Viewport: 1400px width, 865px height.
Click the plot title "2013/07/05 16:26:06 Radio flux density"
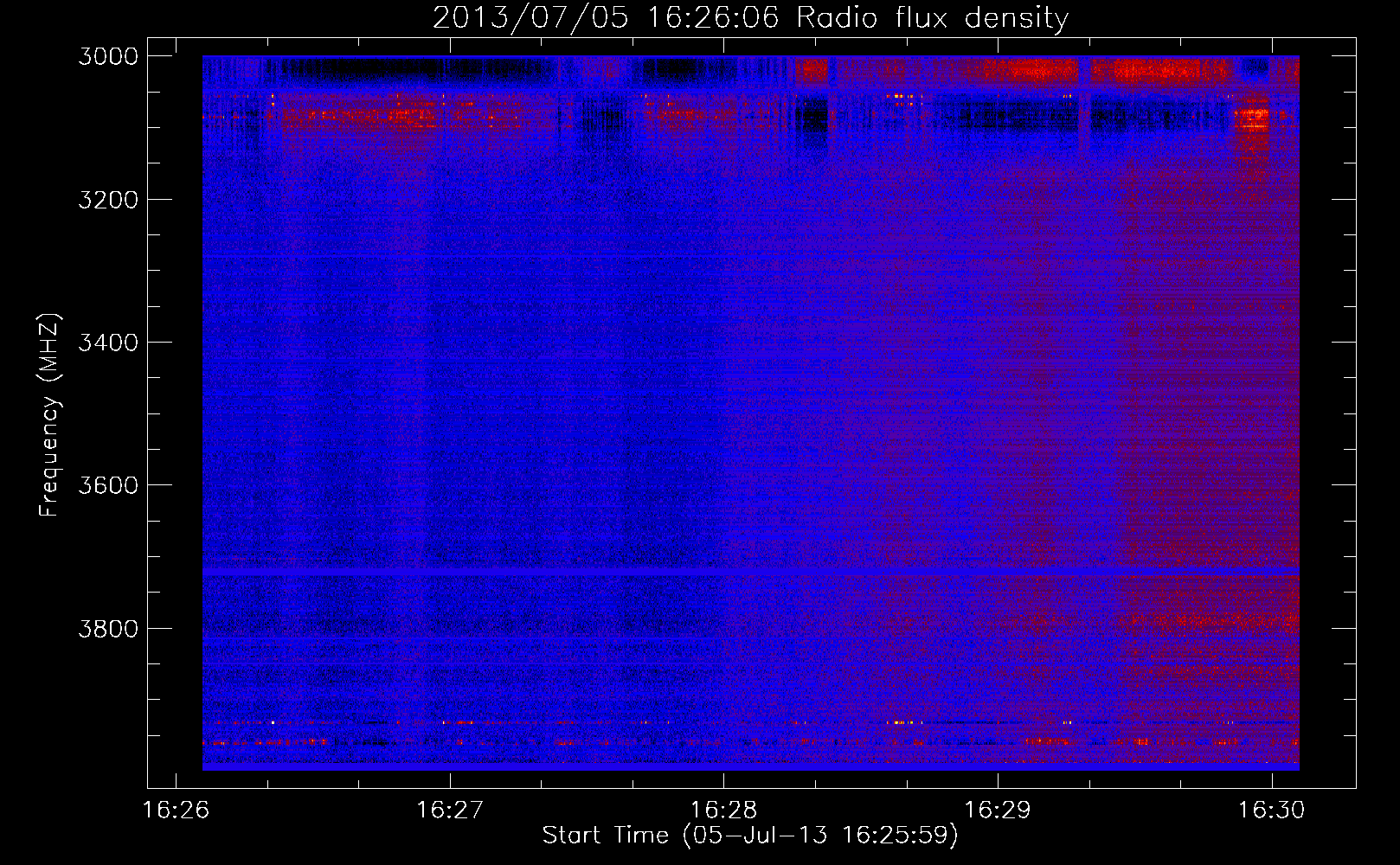750,18
